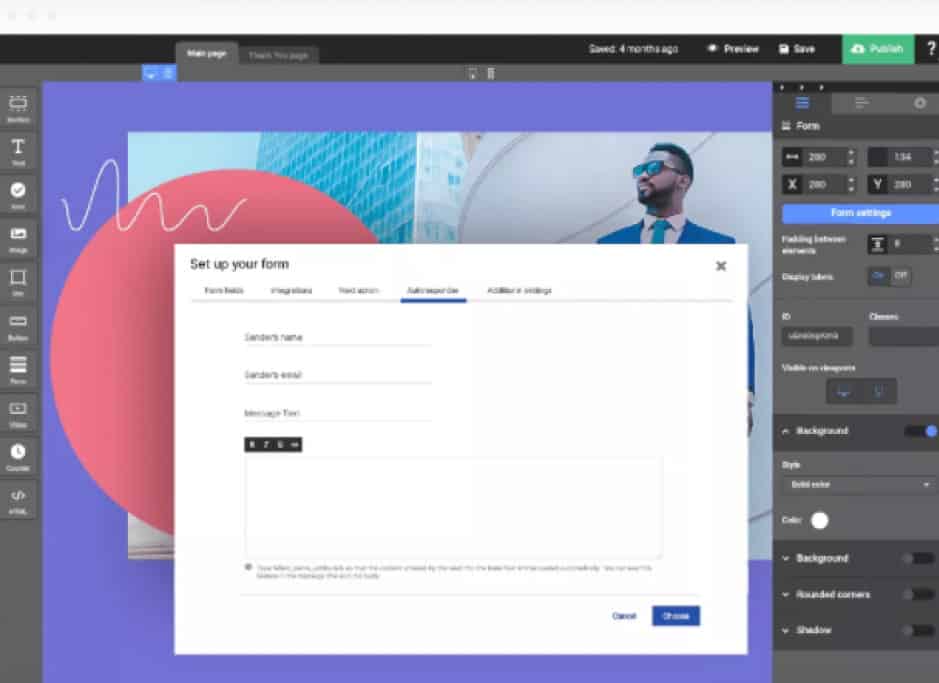
Task: Select the Text element tool
Action: pos(19,150)
